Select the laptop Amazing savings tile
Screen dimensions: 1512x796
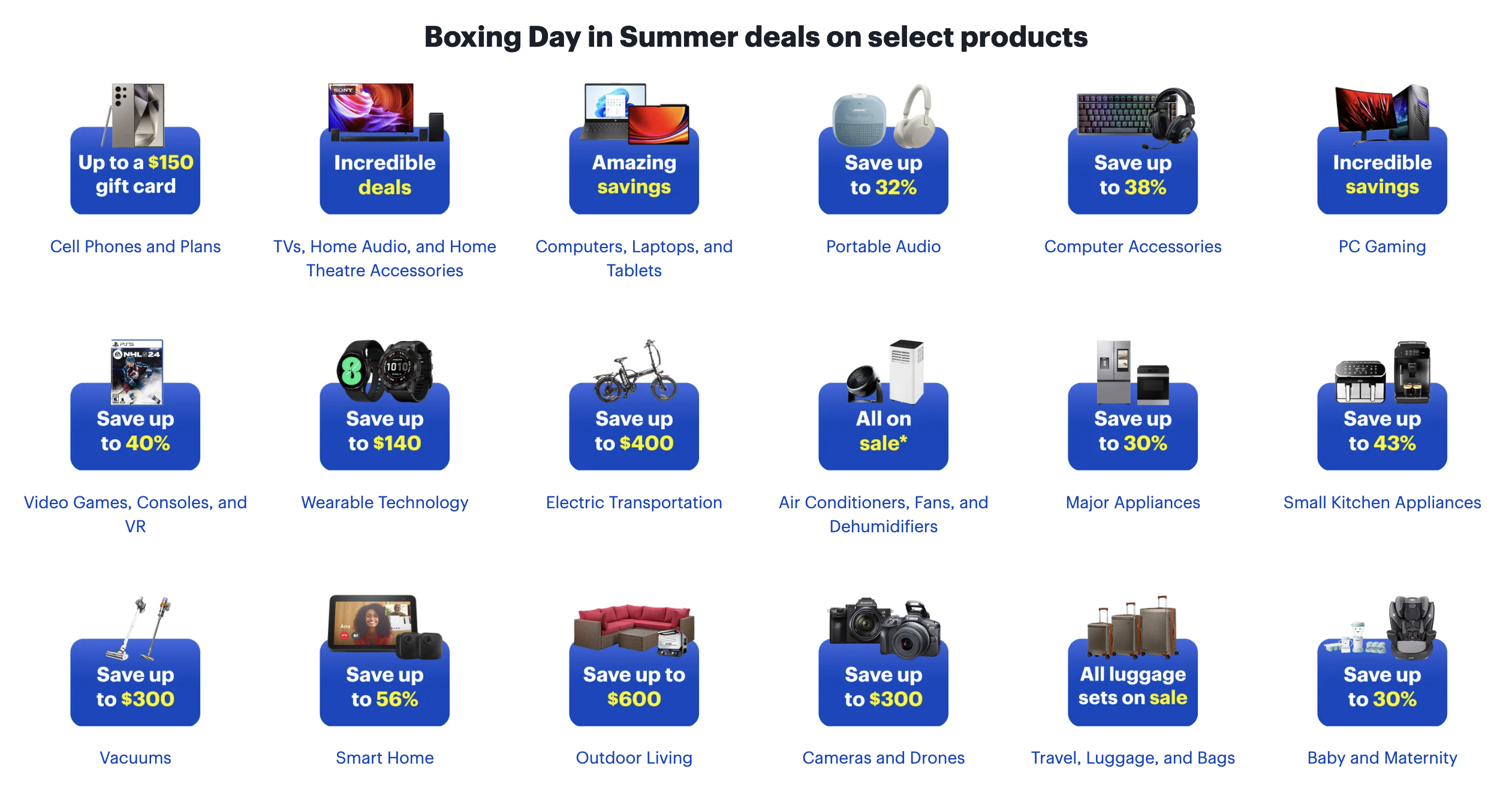pos(634,149)
